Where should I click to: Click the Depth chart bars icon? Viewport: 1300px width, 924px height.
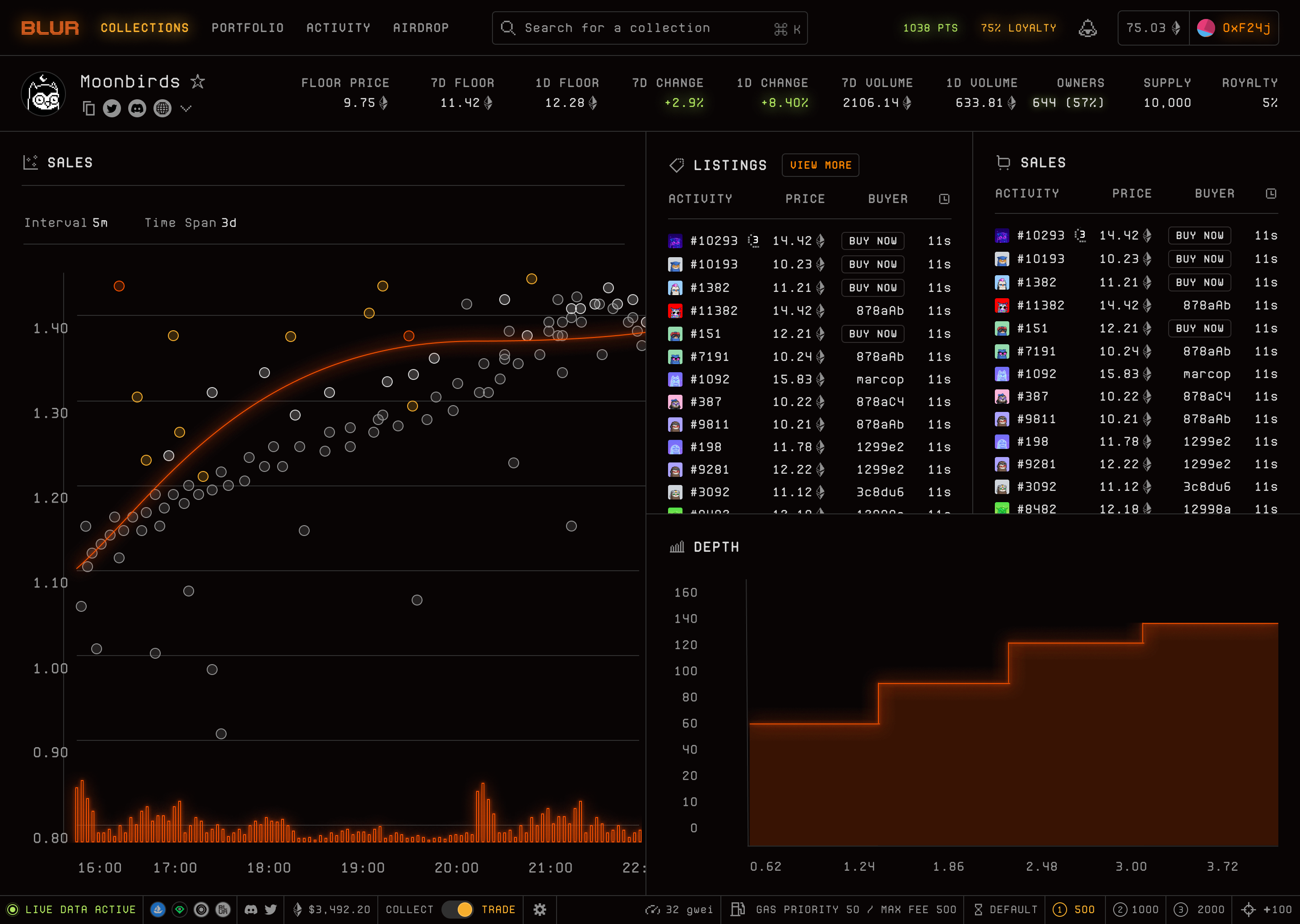pyautogui.click(x=677, y=547)
